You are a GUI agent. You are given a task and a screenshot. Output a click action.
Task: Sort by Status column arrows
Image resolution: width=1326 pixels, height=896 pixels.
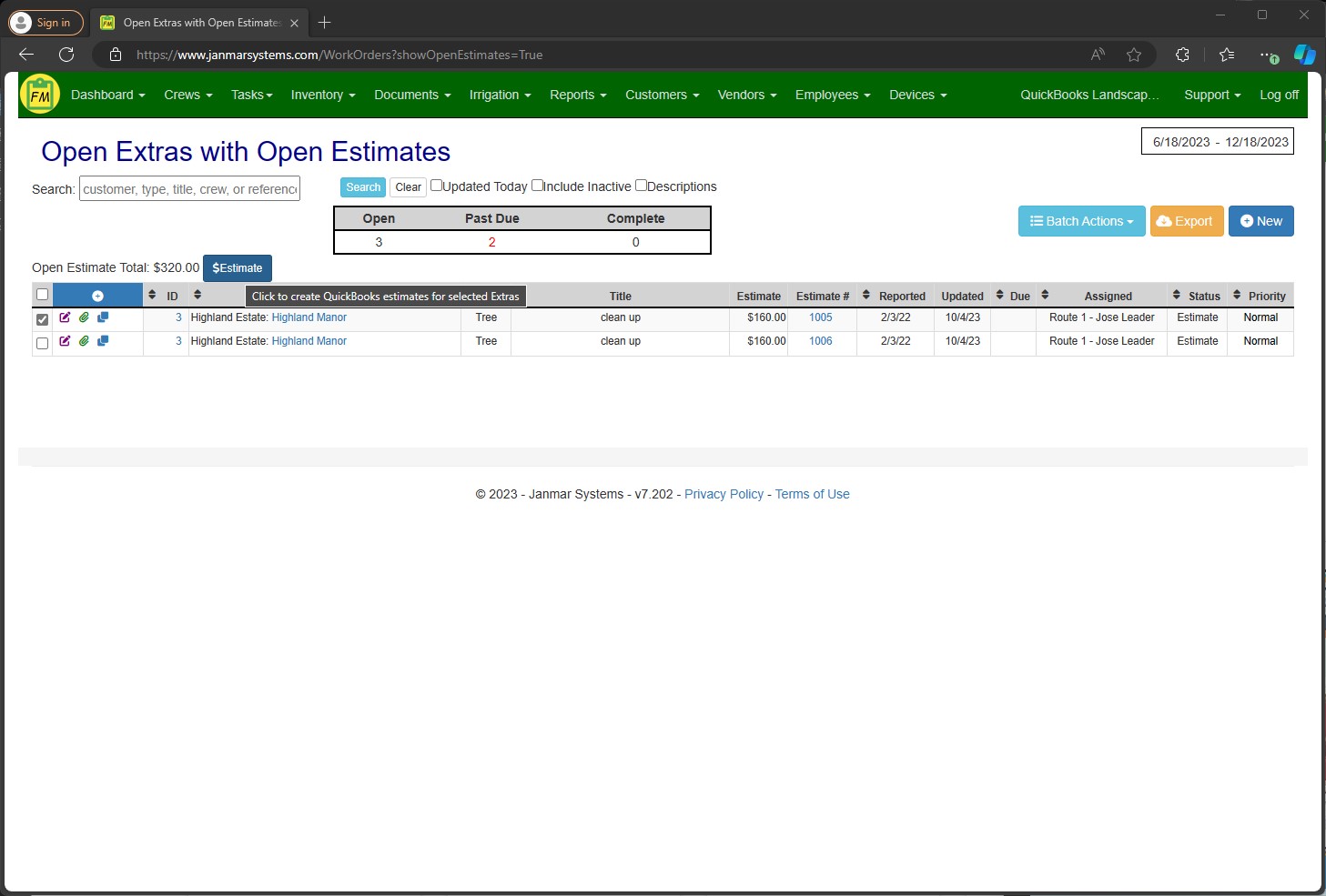1177,295
